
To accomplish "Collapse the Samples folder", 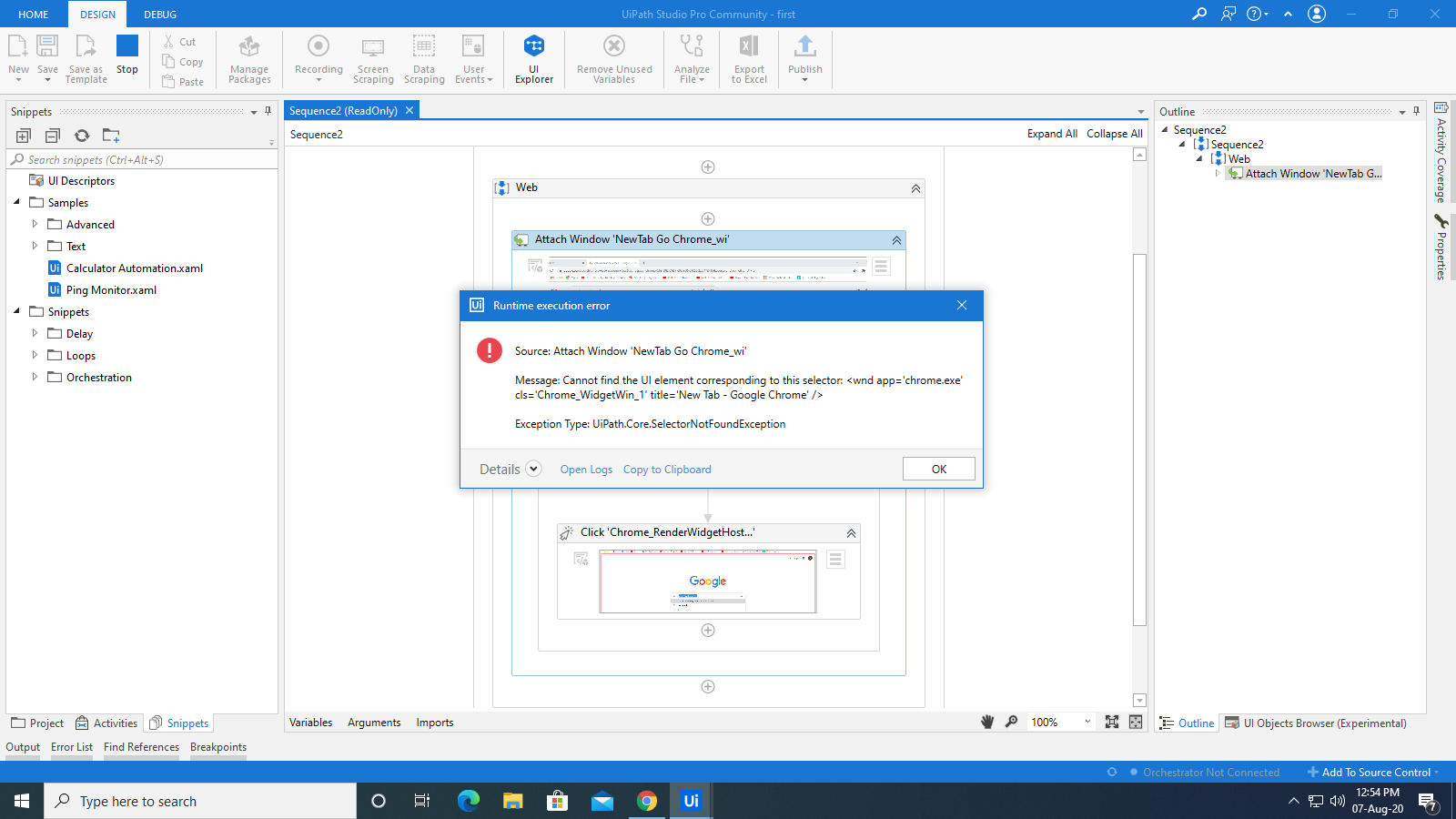I will pos(17,202).
